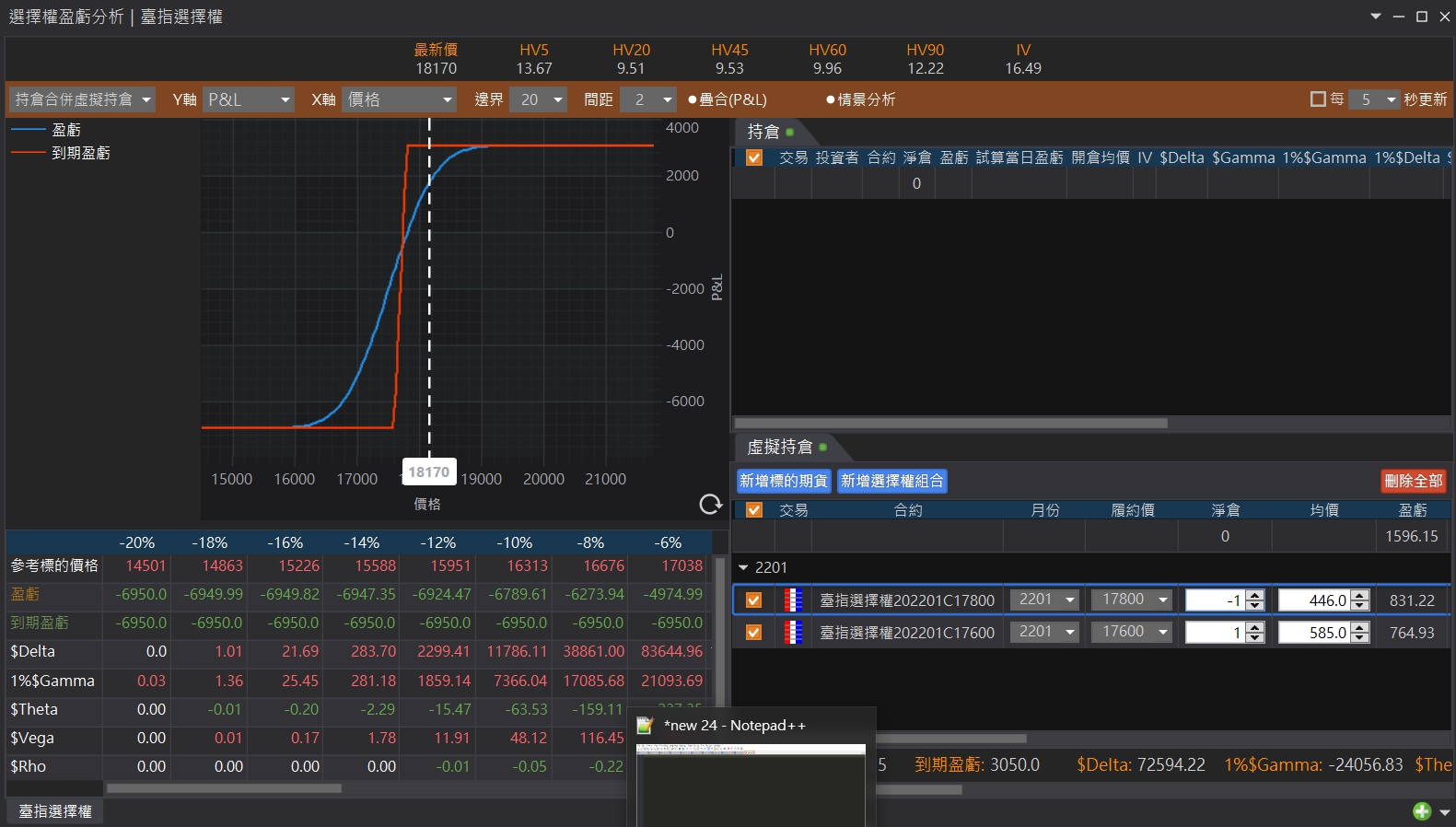The height and width of the screenshot is (827, 1456).
Task: Click the 參考標的價格 row label
Action: pyautogui.click(x=54, y=565)
